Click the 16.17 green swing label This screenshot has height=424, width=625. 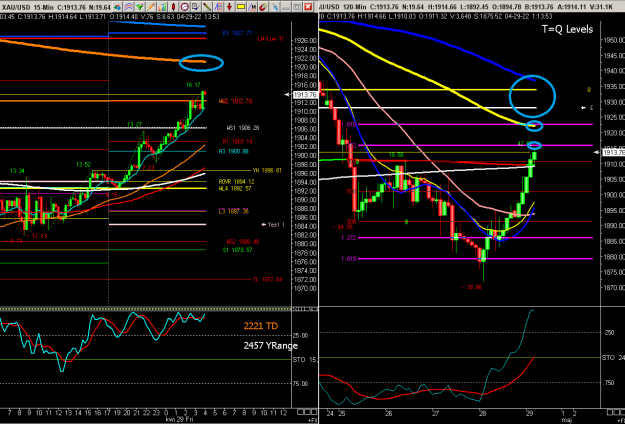coord(193,85)
